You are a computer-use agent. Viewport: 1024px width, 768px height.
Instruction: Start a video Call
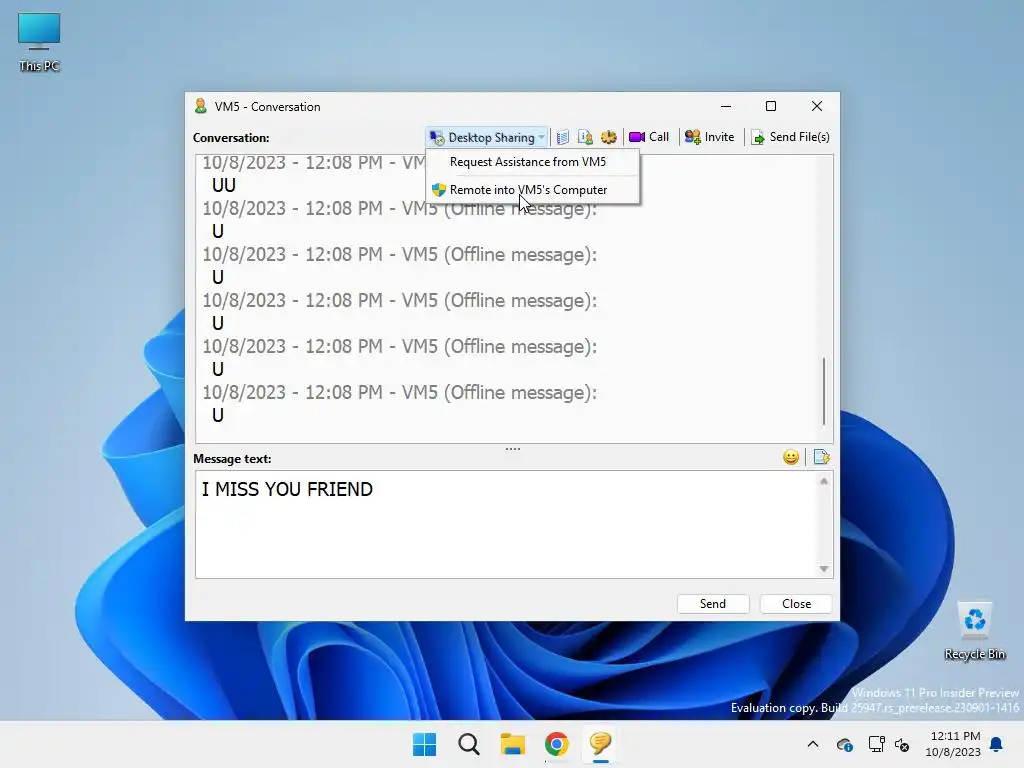[x=649, y=137]
